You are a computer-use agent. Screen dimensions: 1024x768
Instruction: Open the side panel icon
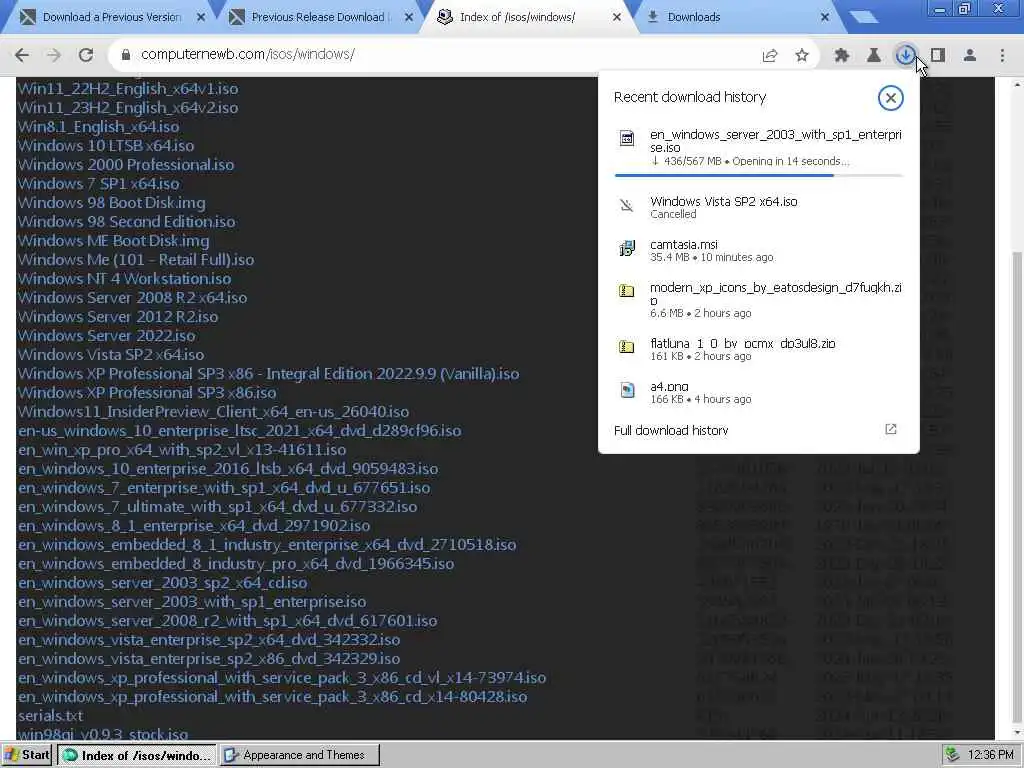click(938, 56)
